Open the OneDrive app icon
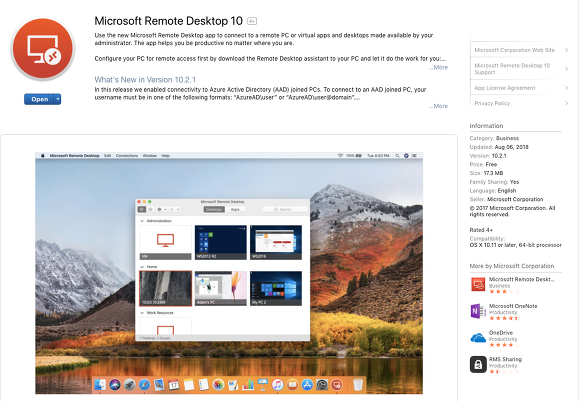 478,338
